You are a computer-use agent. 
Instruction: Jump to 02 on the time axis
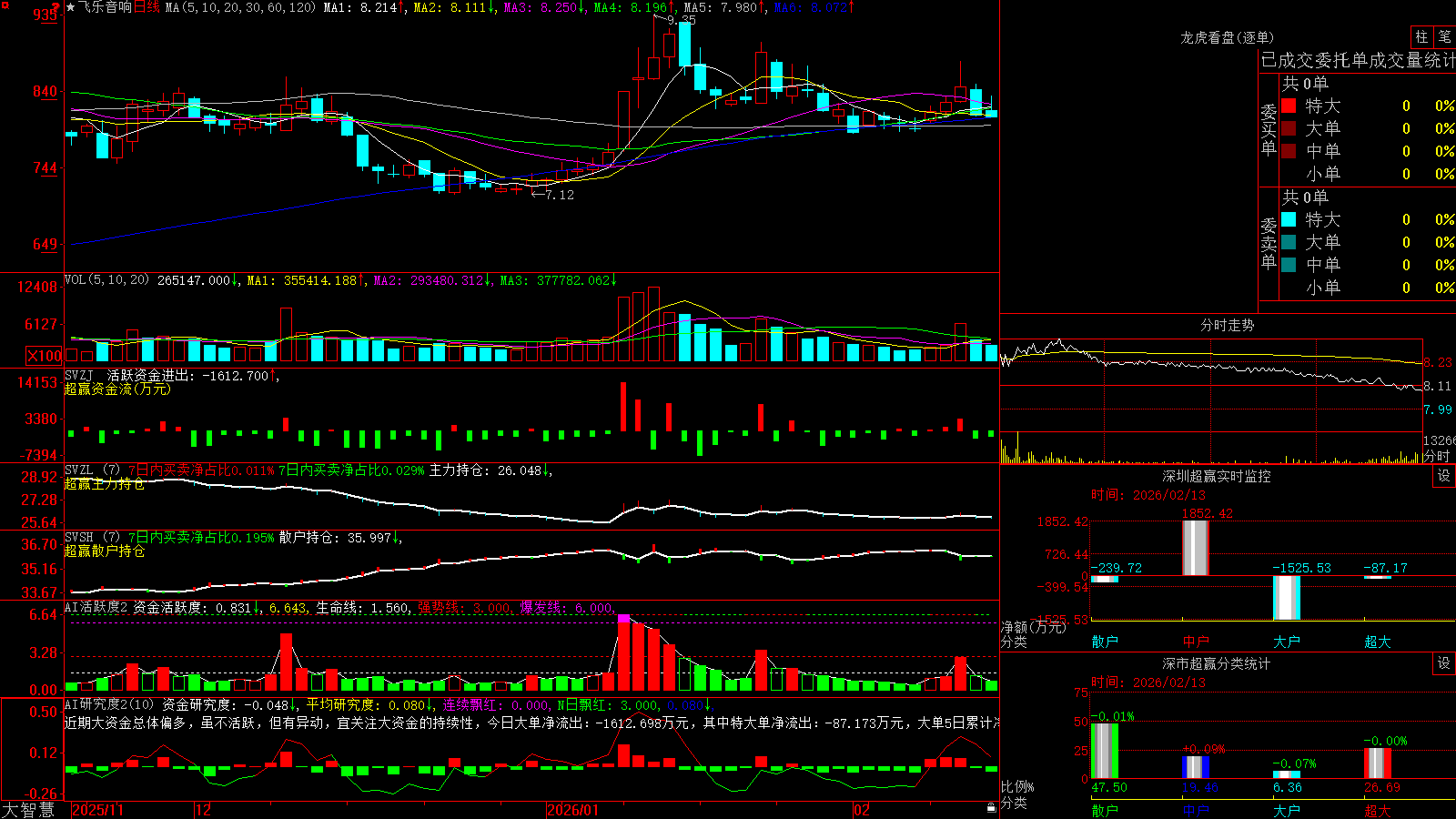tap(862, 810)
